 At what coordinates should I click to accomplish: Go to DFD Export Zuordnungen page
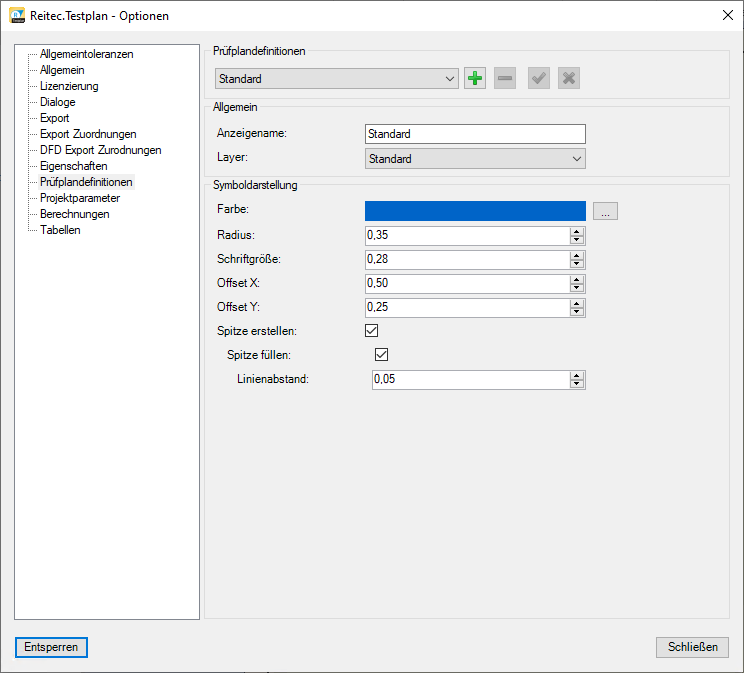pyautogui.click(x=100, y=150)
